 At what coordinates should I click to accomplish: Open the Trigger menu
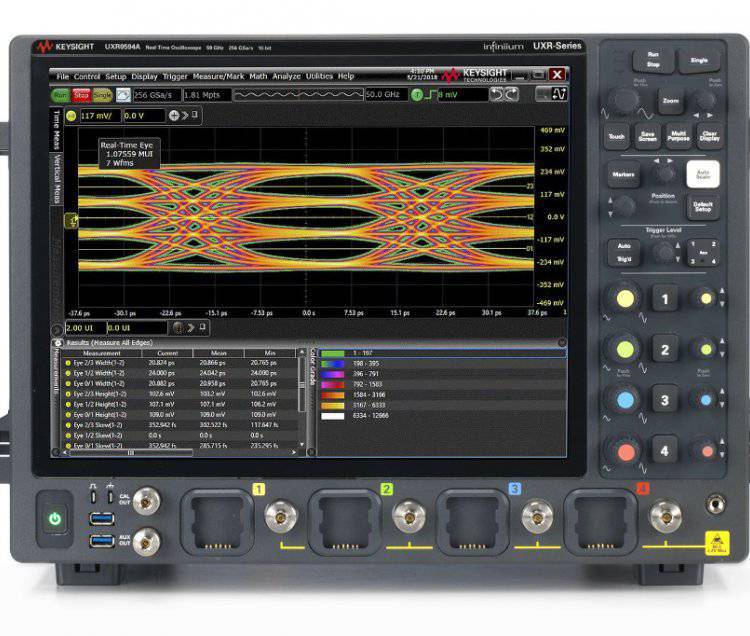click(x=175, y=77)
